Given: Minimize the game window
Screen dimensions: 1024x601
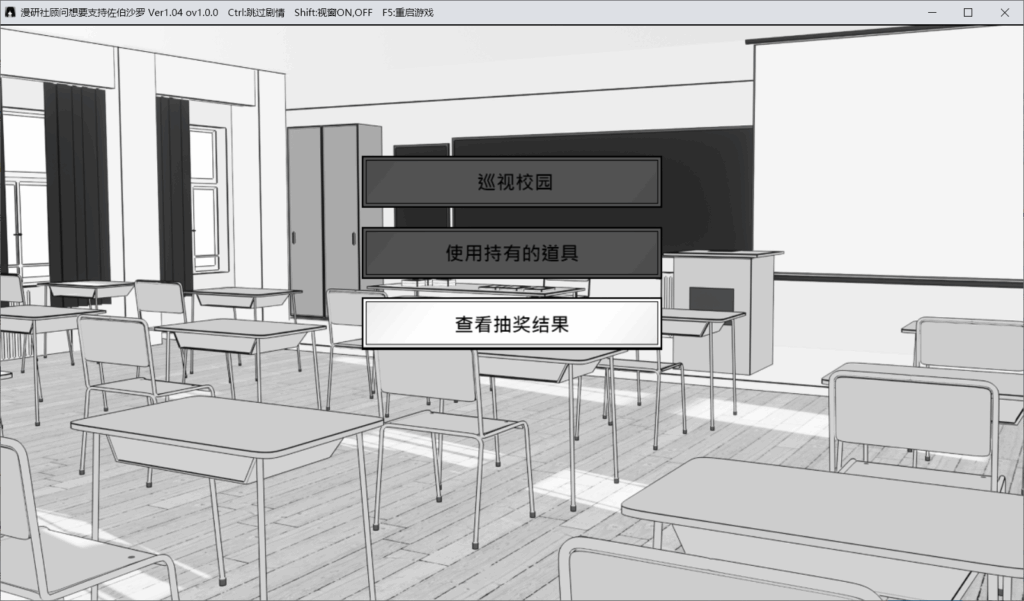Looking at the screenshot, I should [x=932, y=12].
